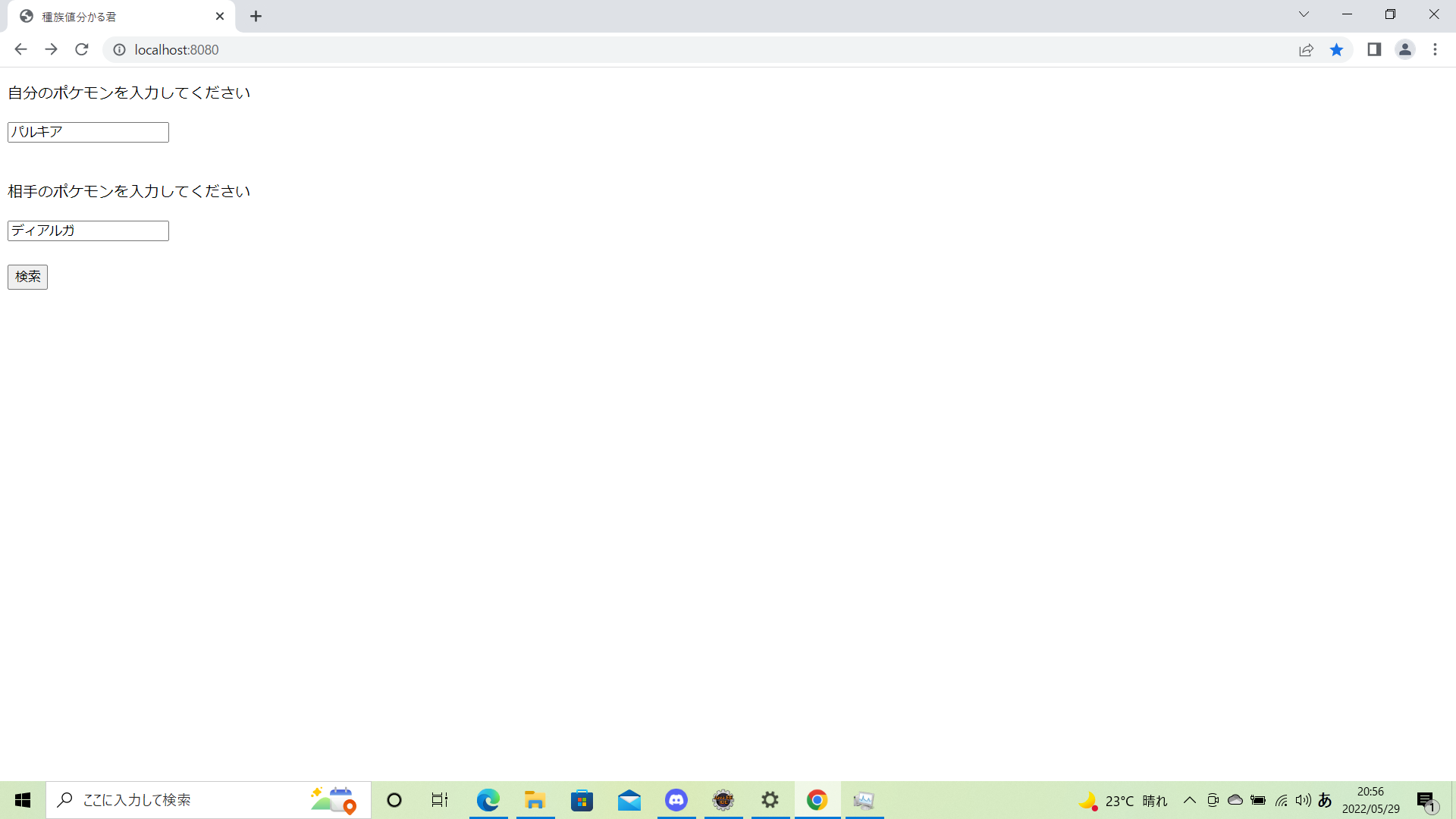This screenshot has height=819, width=1456.
Task: Reload the localhost page
Action: coord(82,49)
